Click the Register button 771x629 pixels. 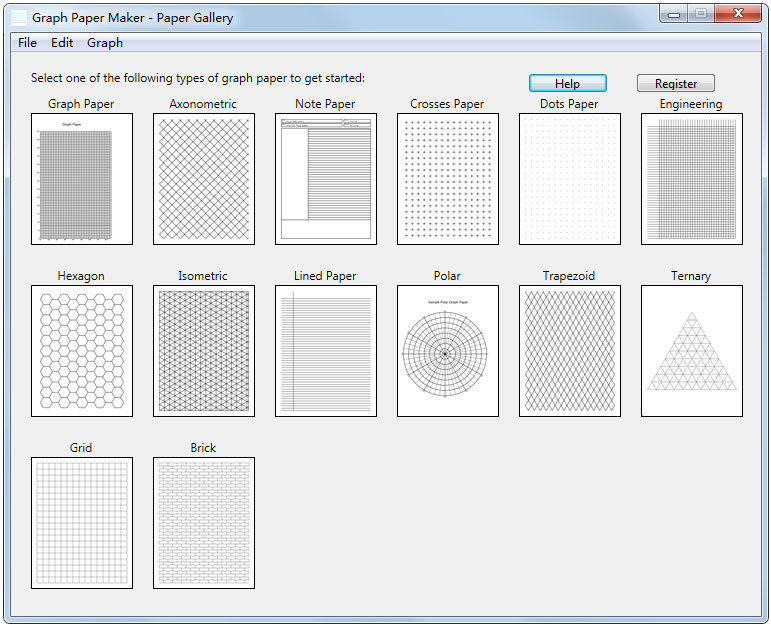(x=676, y=83)
